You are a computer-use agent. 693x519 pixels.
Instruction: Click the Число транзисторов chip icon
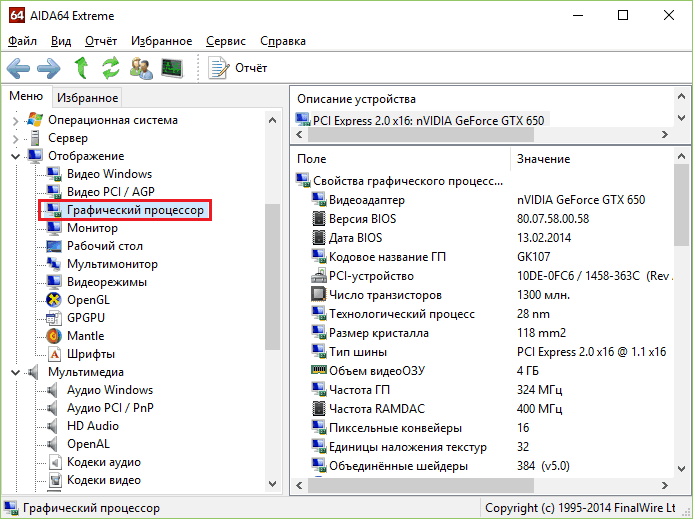tap(319, 295)
